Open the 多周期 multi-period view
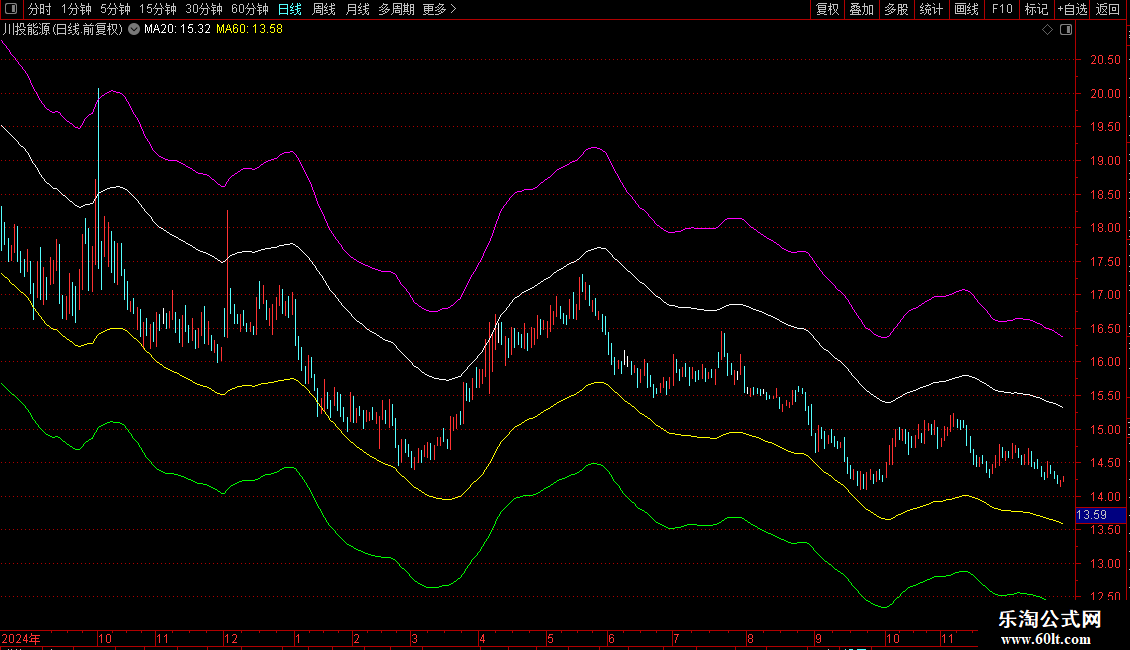Viewport: 1130px width, 650px height. (x=396, y=9)
